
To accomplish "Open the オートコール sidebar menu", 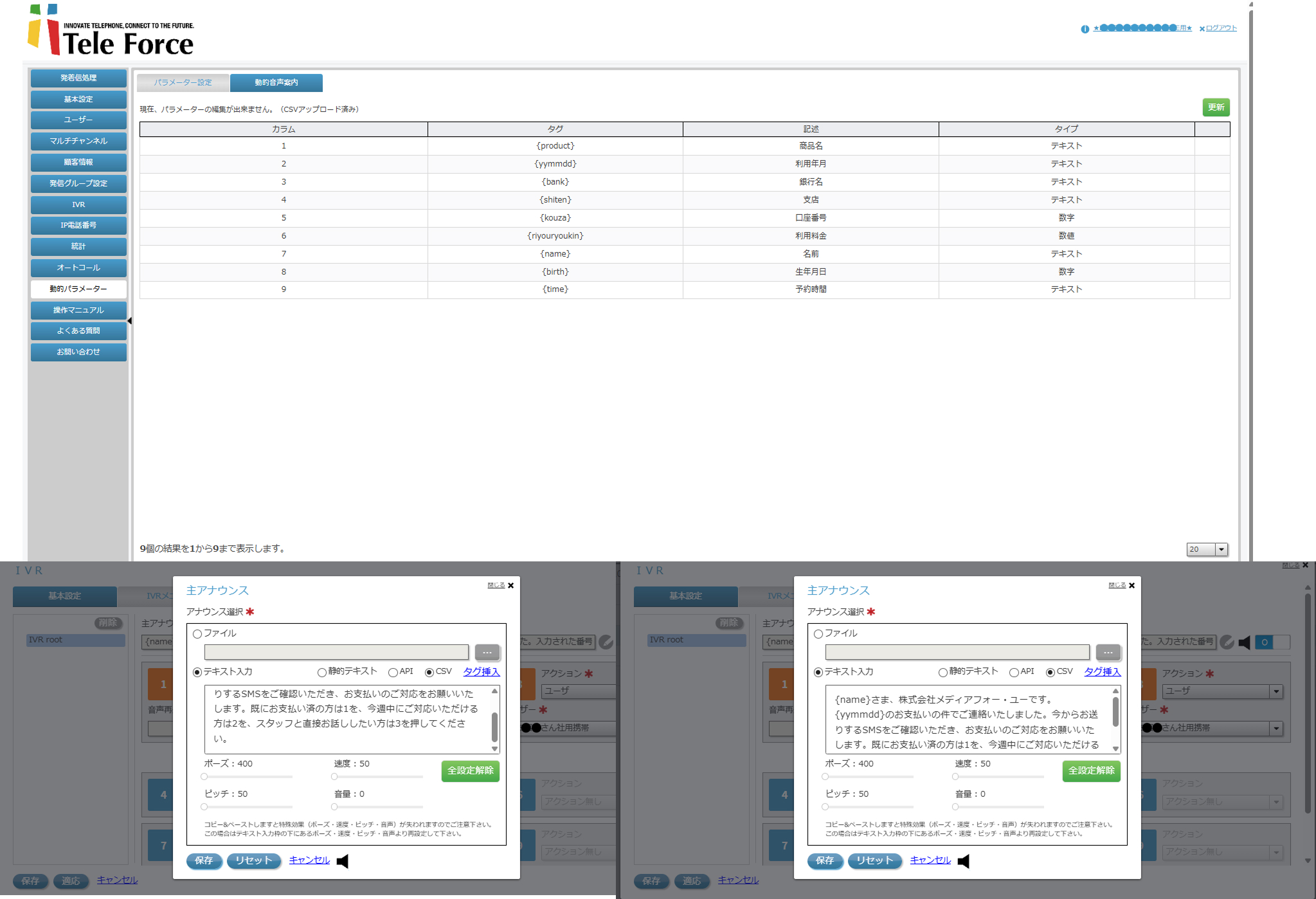I will [78, 268].
